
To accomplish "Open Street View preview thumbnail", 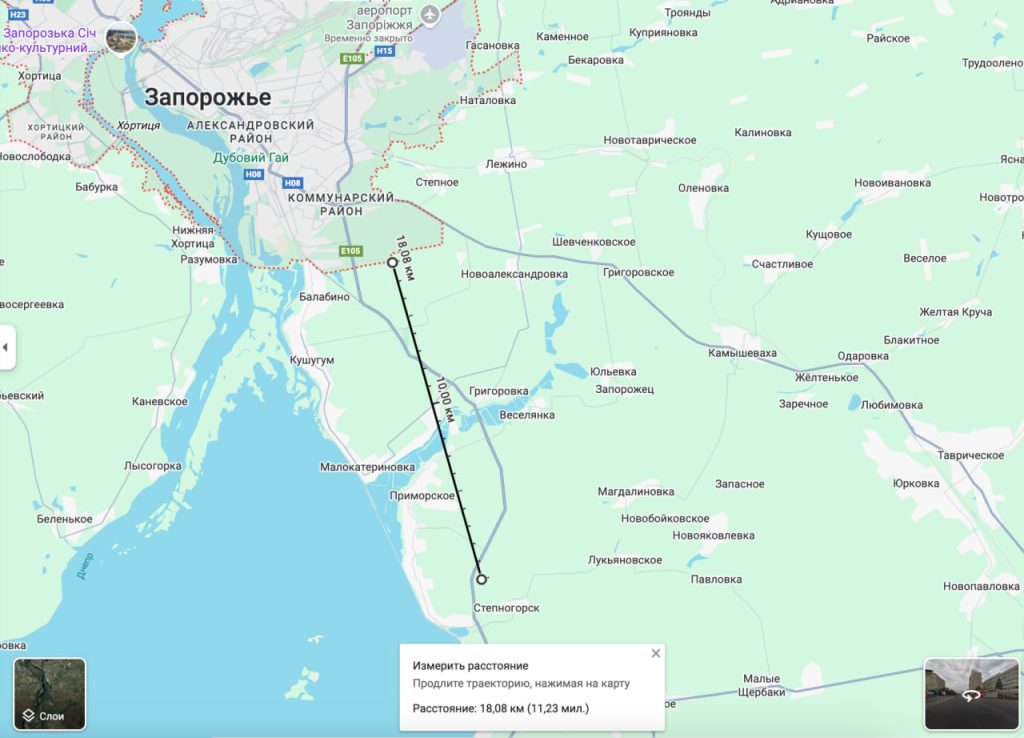I will click(971, 694).
